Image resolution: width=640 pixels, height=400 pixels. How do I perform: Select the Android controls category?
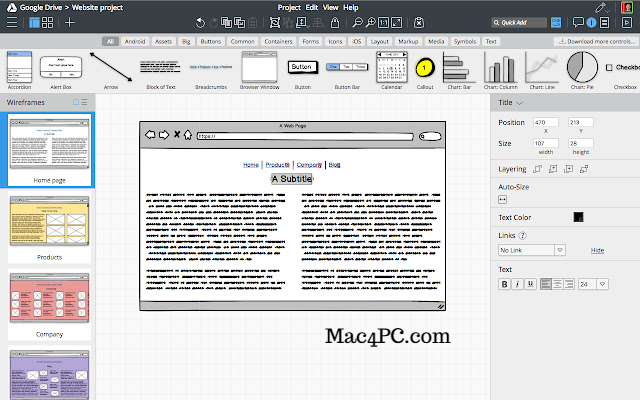pyautogui.click(x=135, y=41)
